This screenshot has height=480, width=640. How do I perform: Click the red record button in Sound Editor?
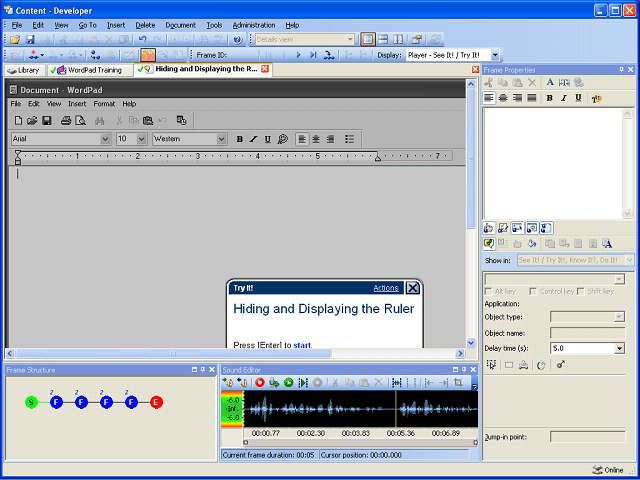coord(259,383)
